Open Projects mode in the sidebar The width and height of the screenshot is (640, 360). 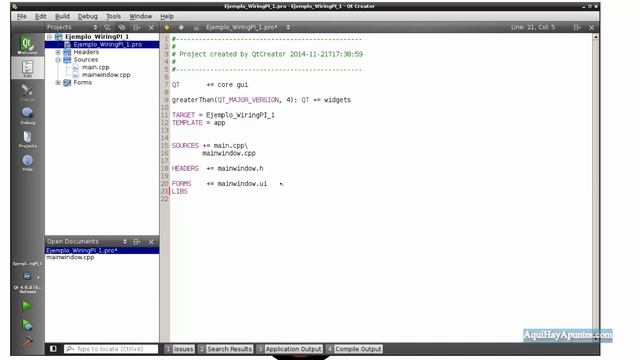[x=27, y=139]
